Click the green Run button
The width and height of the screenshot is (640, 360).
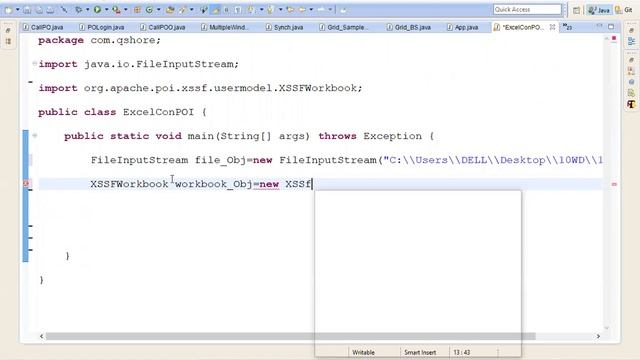tap(98, 9)
